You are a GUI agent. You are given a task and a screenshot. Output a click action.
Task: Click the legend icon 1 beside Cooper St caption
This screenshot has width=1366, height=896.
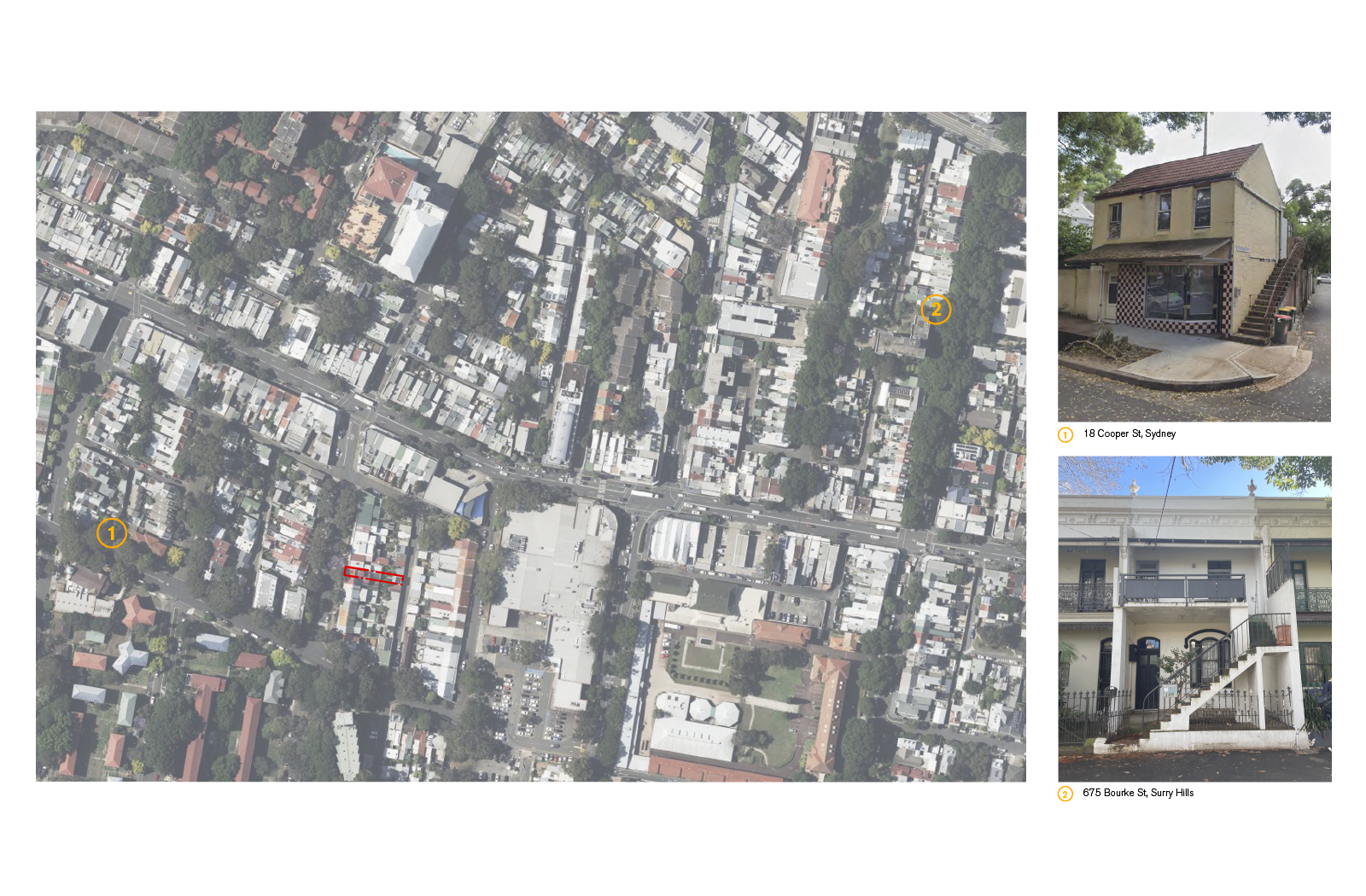click(1065, 434)
